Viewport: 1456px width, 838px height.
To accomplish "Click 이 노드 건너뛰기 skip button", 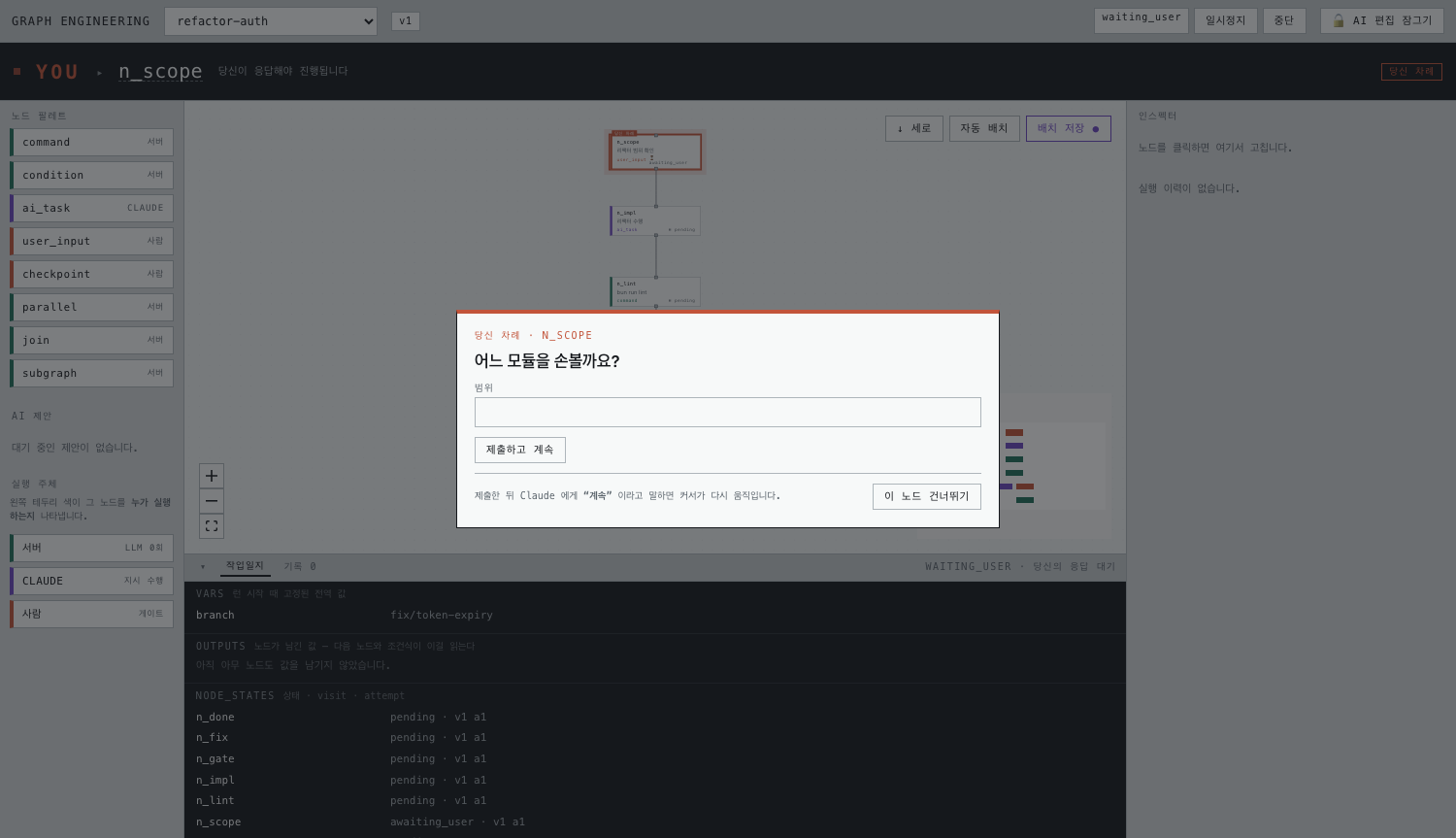I will click(927, 496).
